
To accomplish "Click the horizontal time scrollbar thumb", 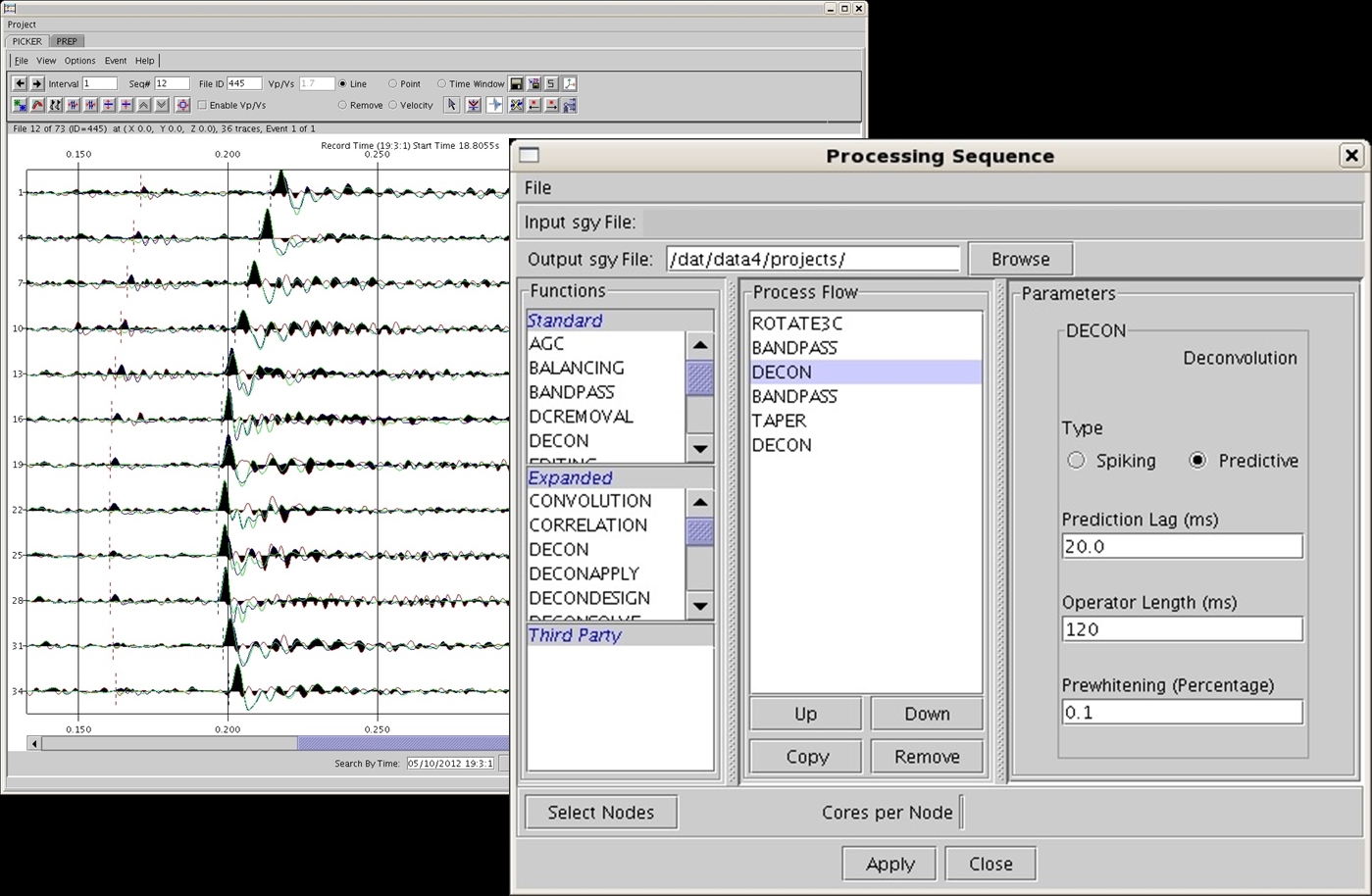I will click(402, 744).
